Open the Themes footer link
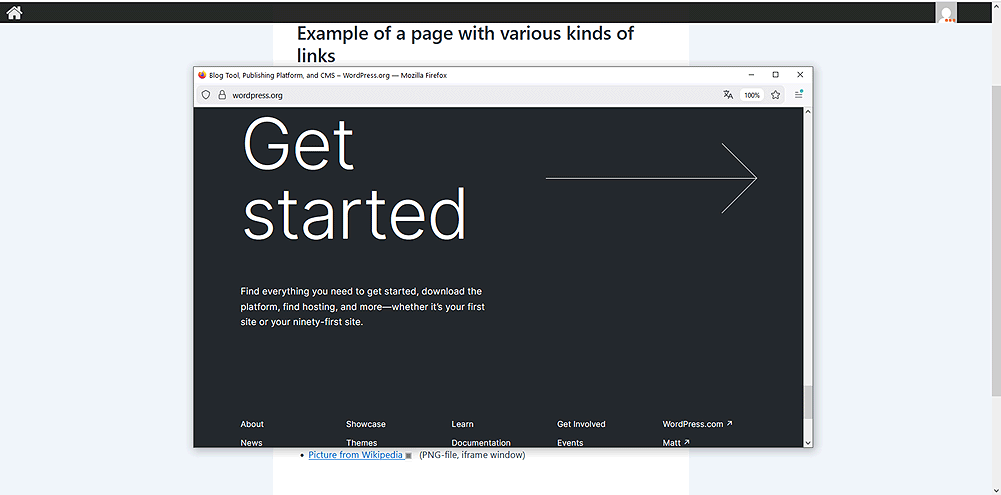The height and width of the screenshot is (495, 1001). 361,443
